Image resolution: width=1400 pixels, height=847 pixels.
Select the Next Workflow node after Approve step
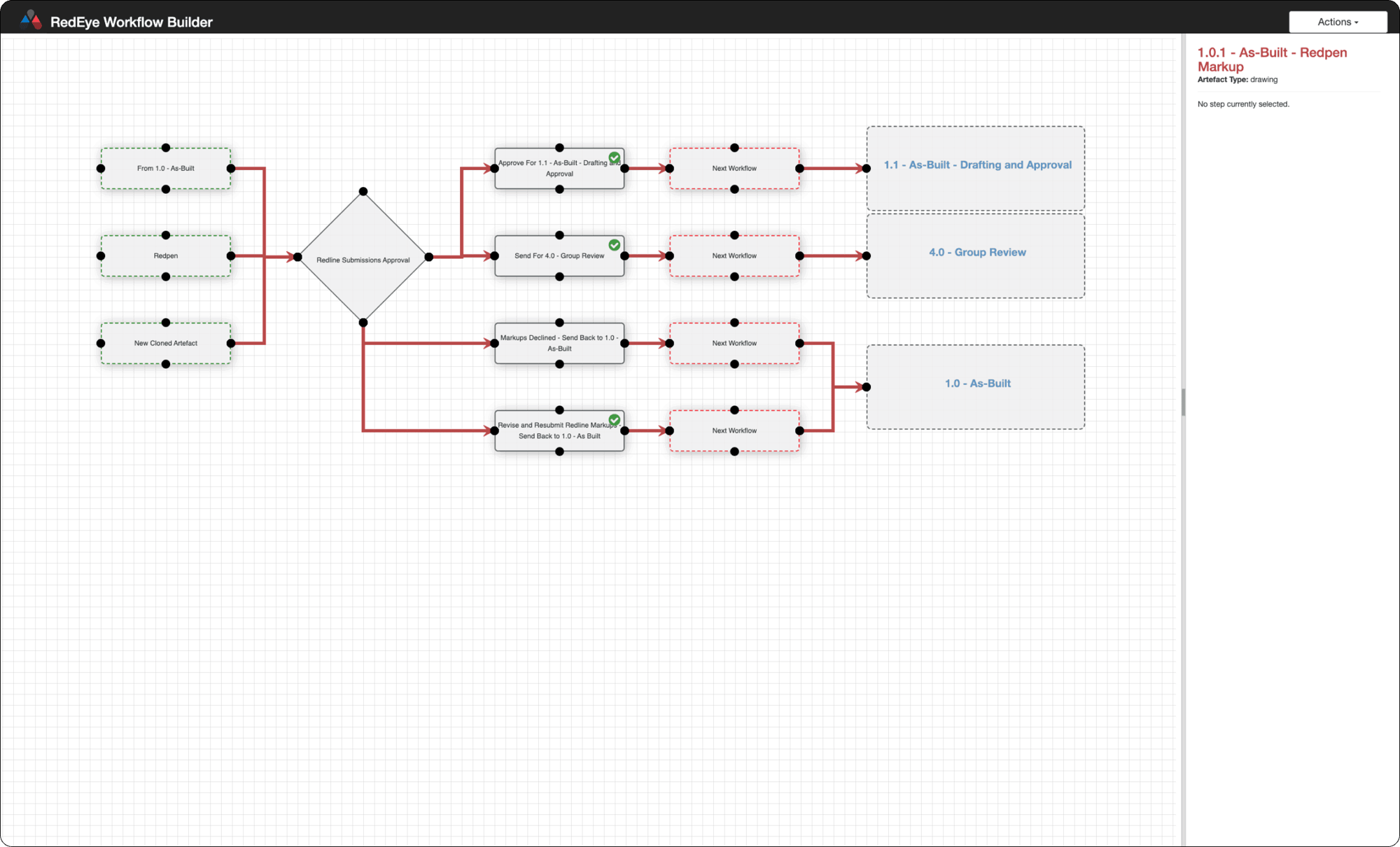[734, 168]
